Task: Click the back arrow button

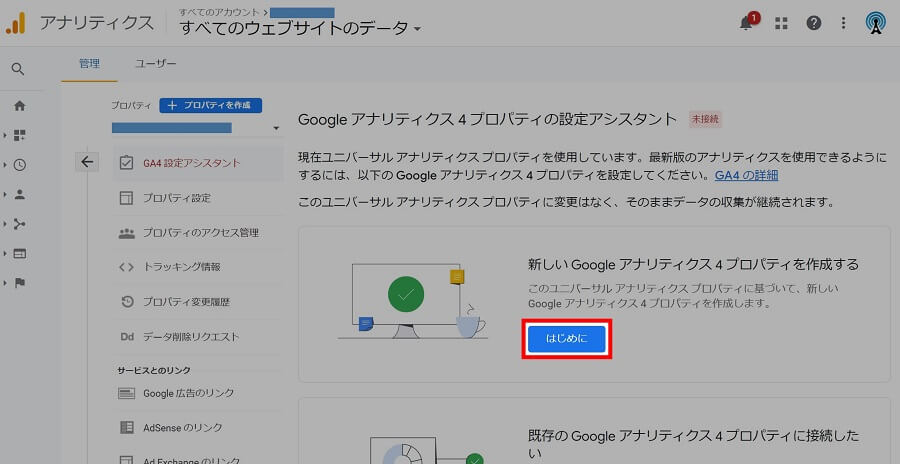Action: [87, 162]
